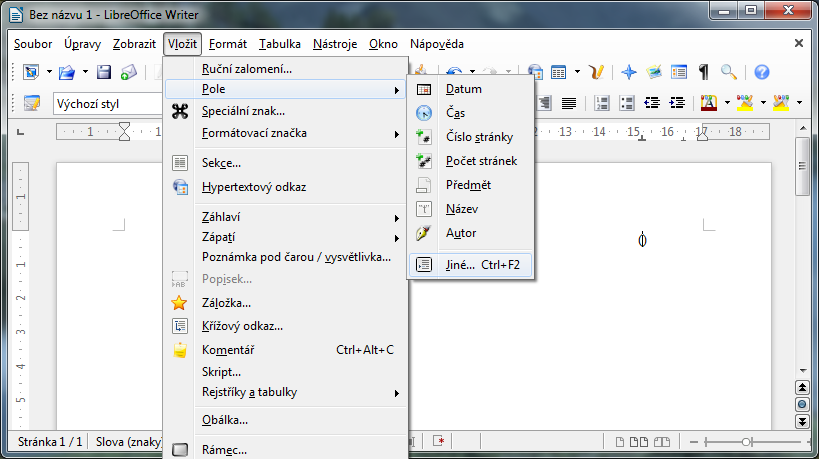Viewport: 819px width, 459px height.
Task: Click the zoom slider handle
Action: (747, 442)
